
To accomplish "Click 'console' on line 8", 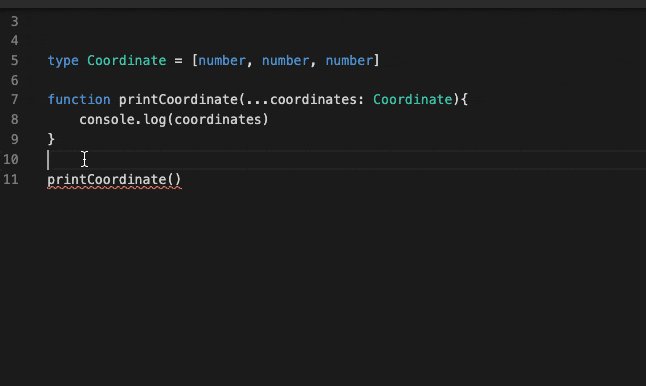I will pos(107,119).
